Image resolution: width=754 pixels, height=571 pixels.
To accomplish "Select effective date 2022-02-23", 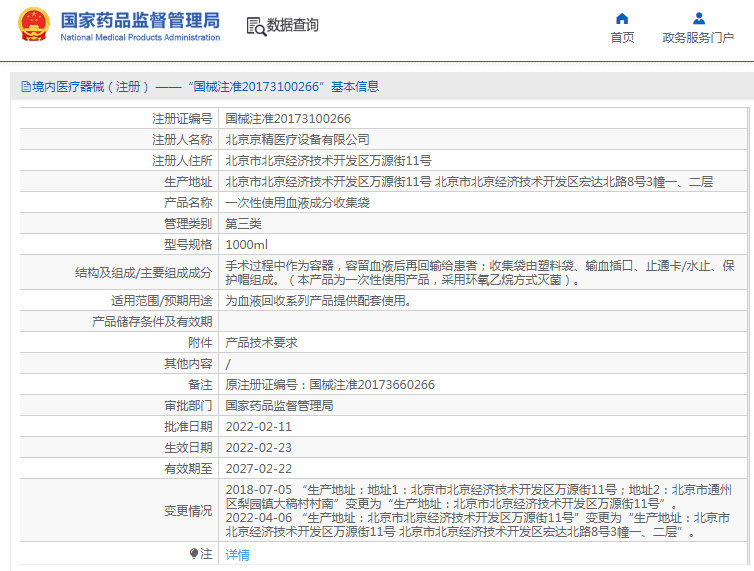I will click(x=259, y=448).
